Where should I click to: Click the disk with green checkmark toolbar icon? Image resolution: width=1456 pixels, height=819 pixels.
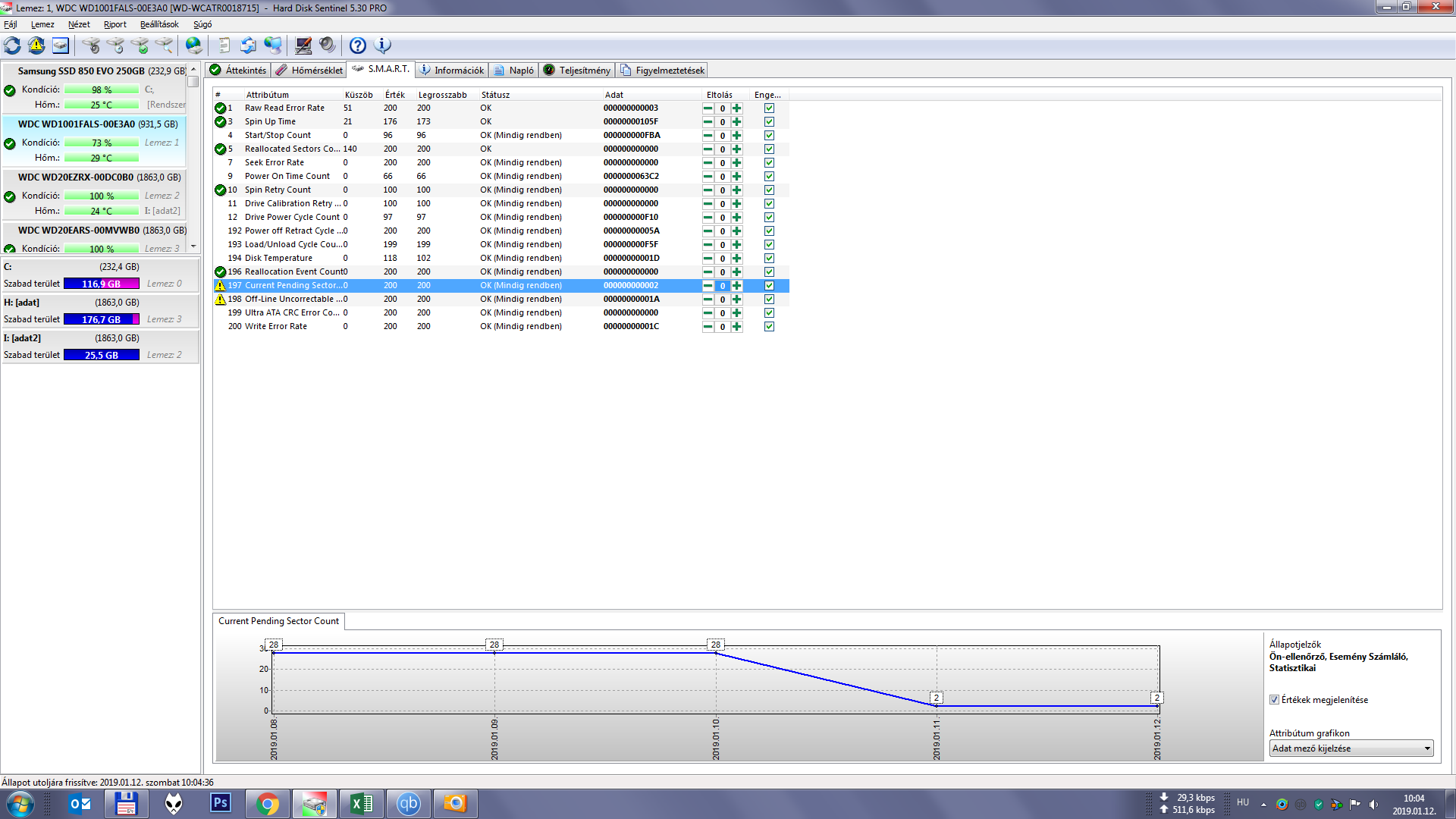point(140,45)
